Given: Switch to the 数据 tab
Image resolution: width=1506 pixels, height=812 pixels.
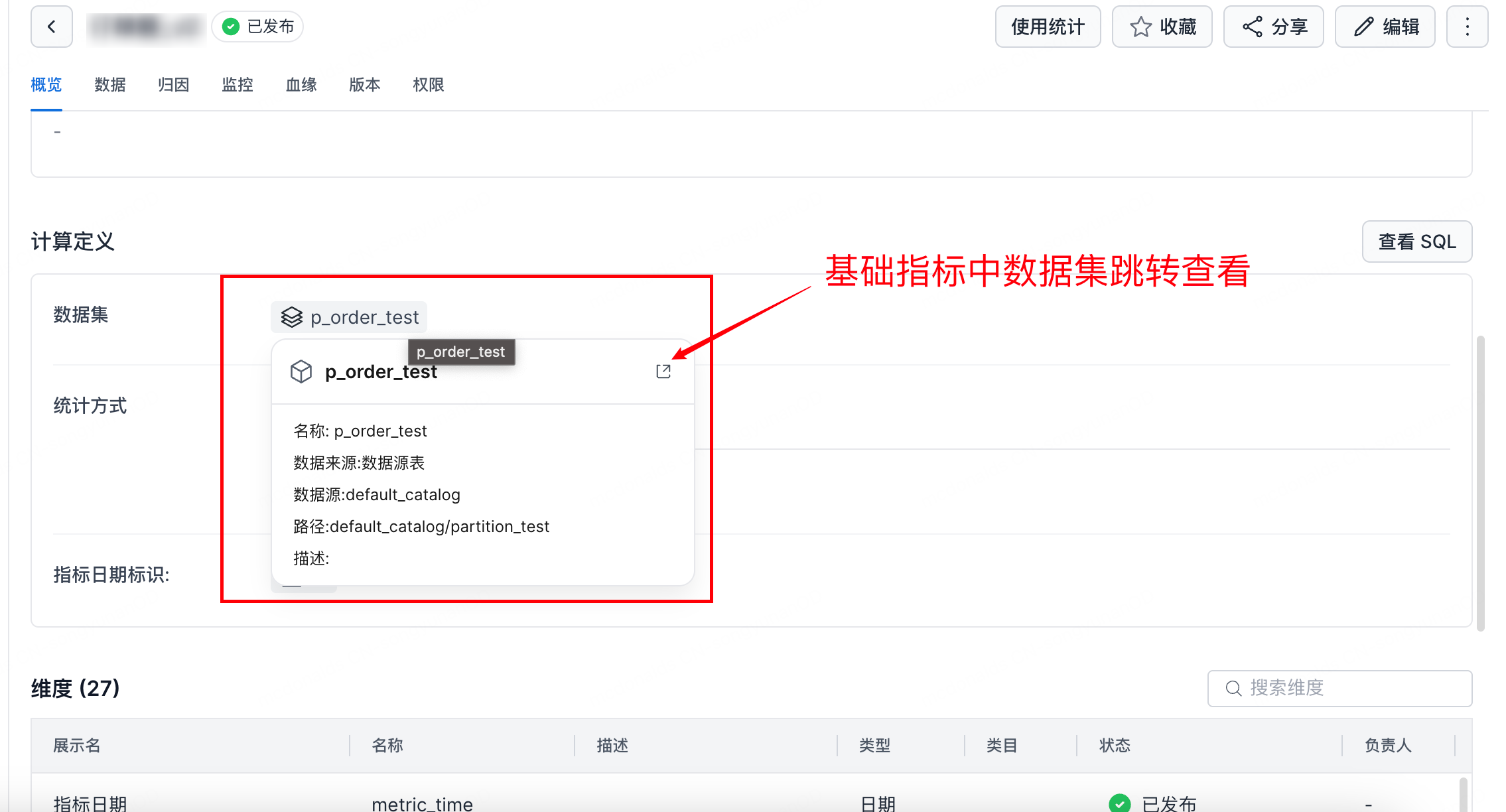Looking at the screenshot, I should 110,85.
